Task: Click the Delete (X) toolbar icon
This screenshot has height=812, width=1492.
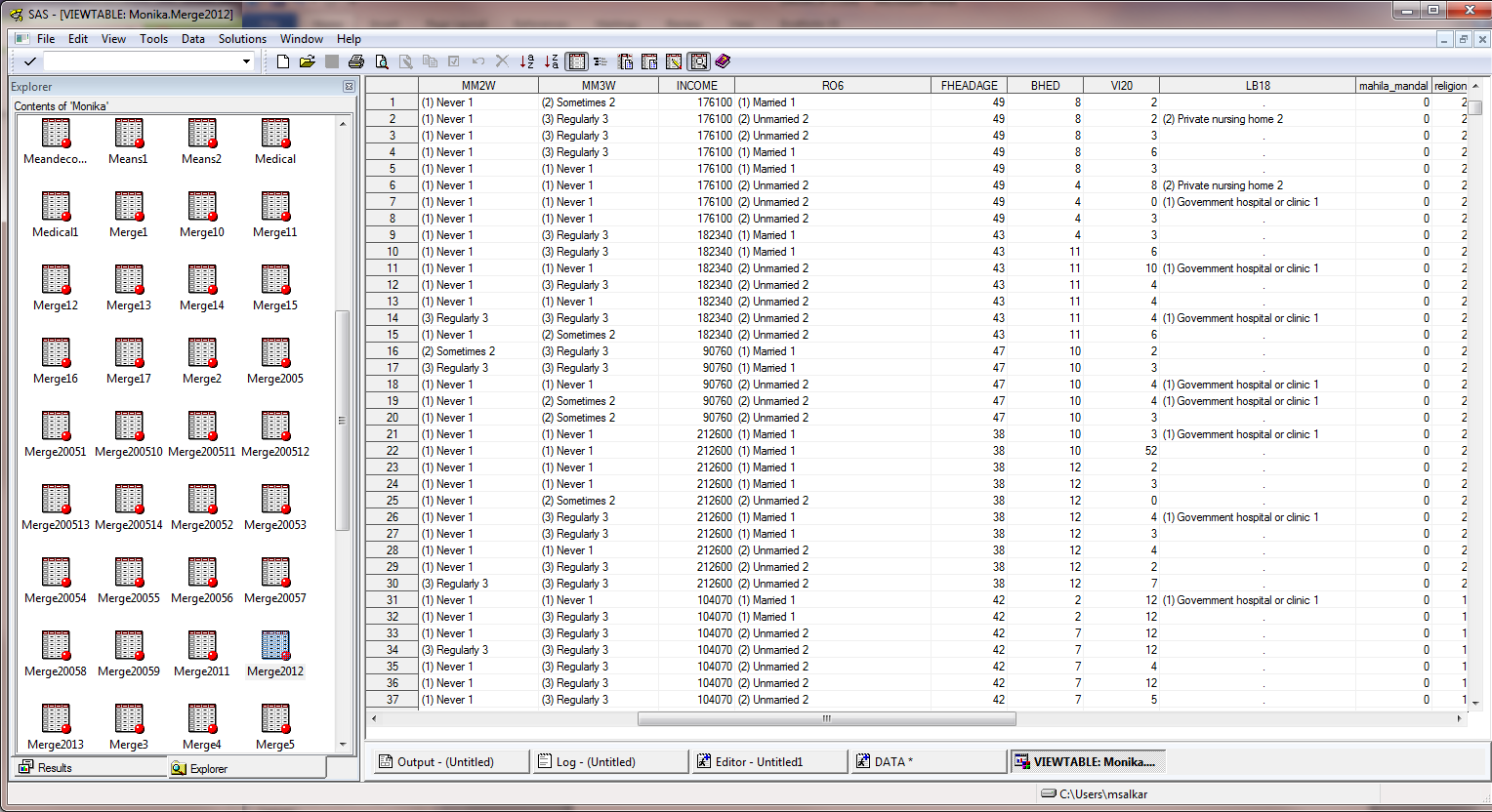Action: click(x=503, y=61)
